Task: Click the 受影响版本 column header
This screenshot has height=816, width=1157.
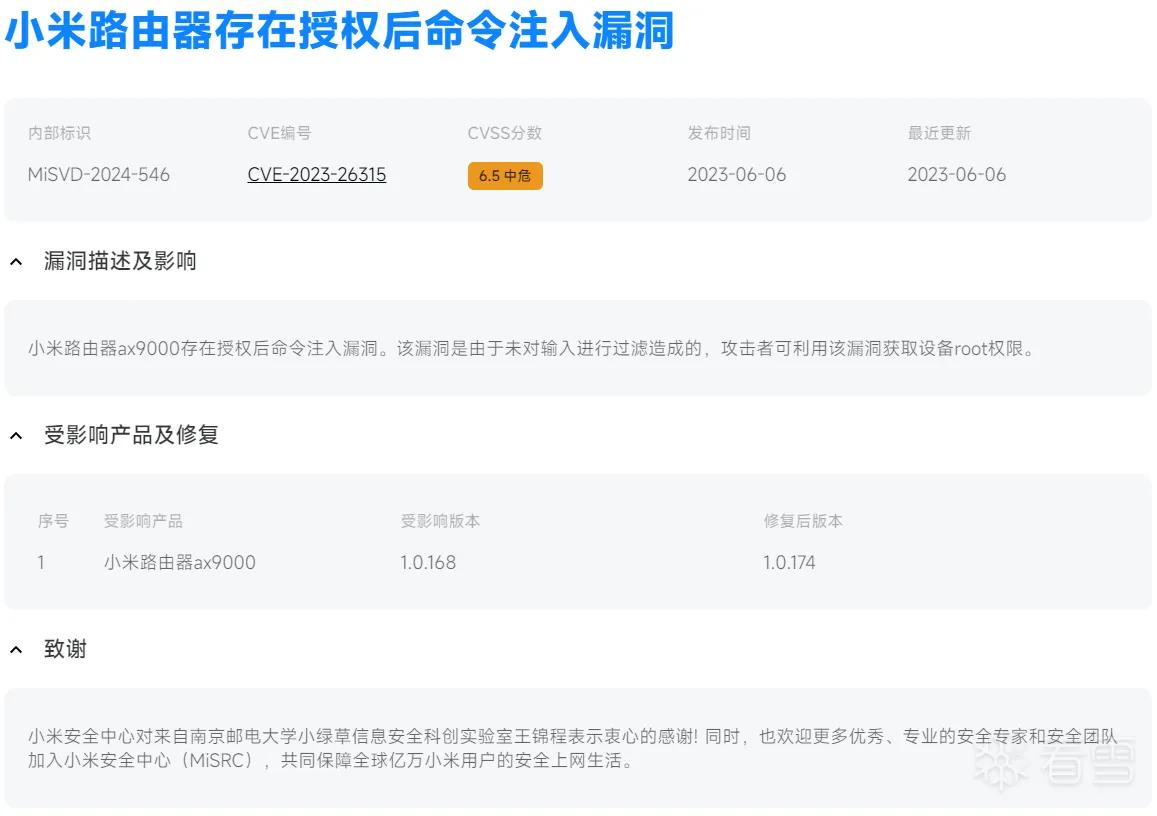Action: (441, 521)
